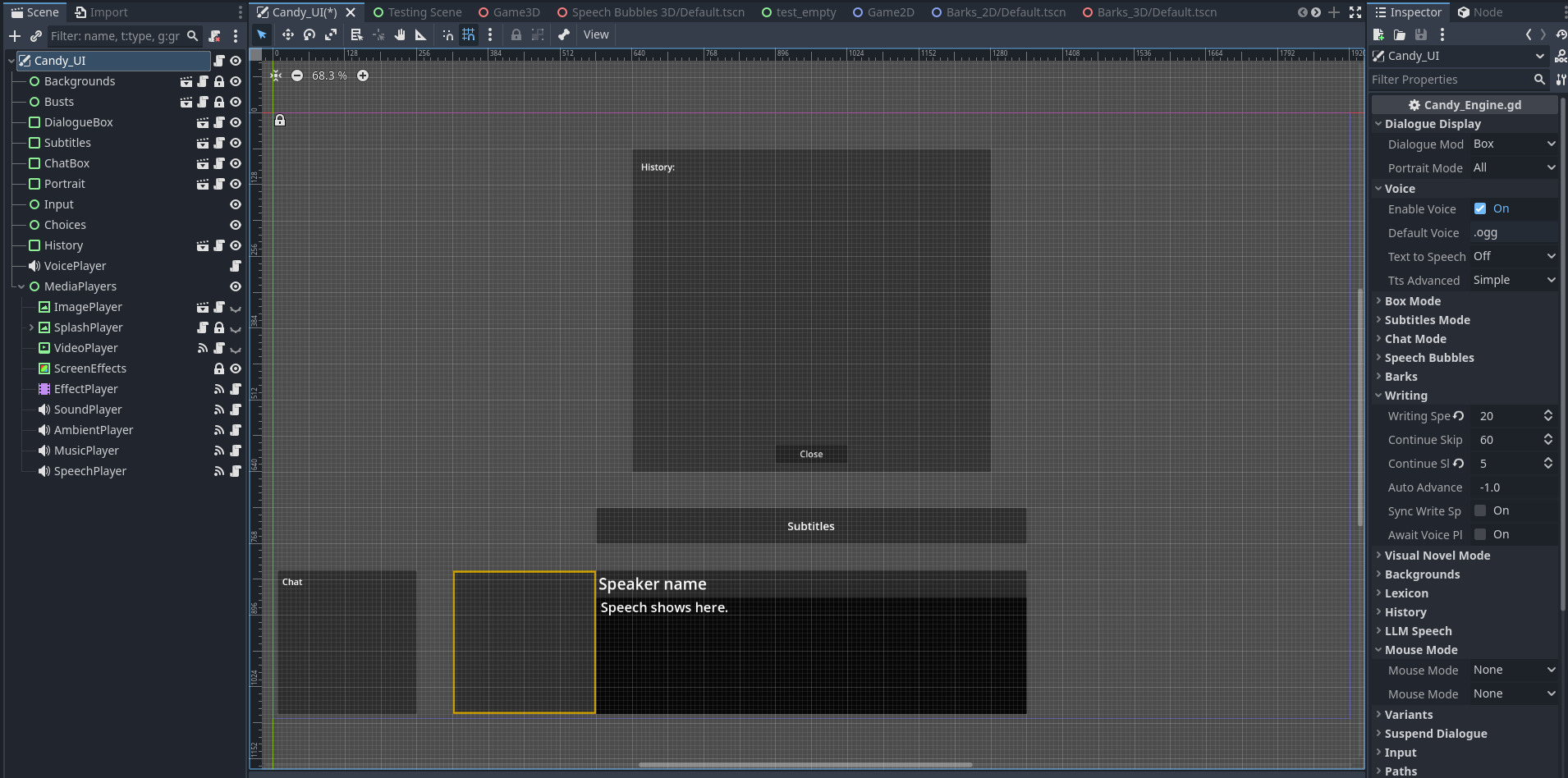Switch to the Testing Scene tab
Screen dimensions: 1568x778
417,12
